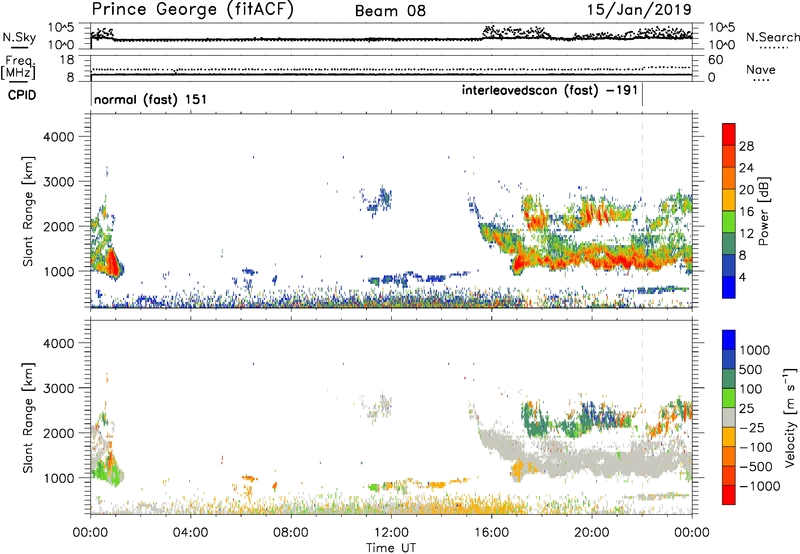Click the 'CPID' row label

coord(22,95)
